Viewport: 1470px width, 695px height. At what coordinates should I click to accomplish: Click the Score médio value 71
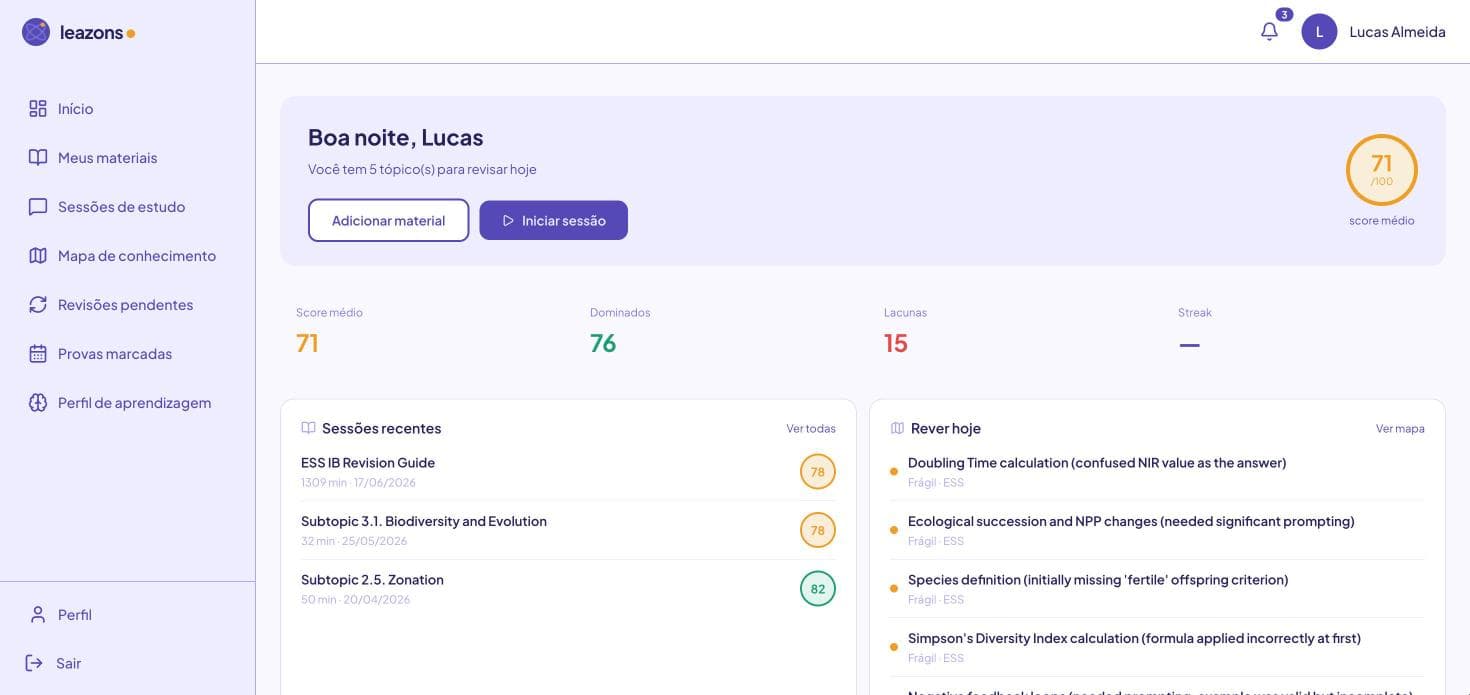[x=307, y=343]
